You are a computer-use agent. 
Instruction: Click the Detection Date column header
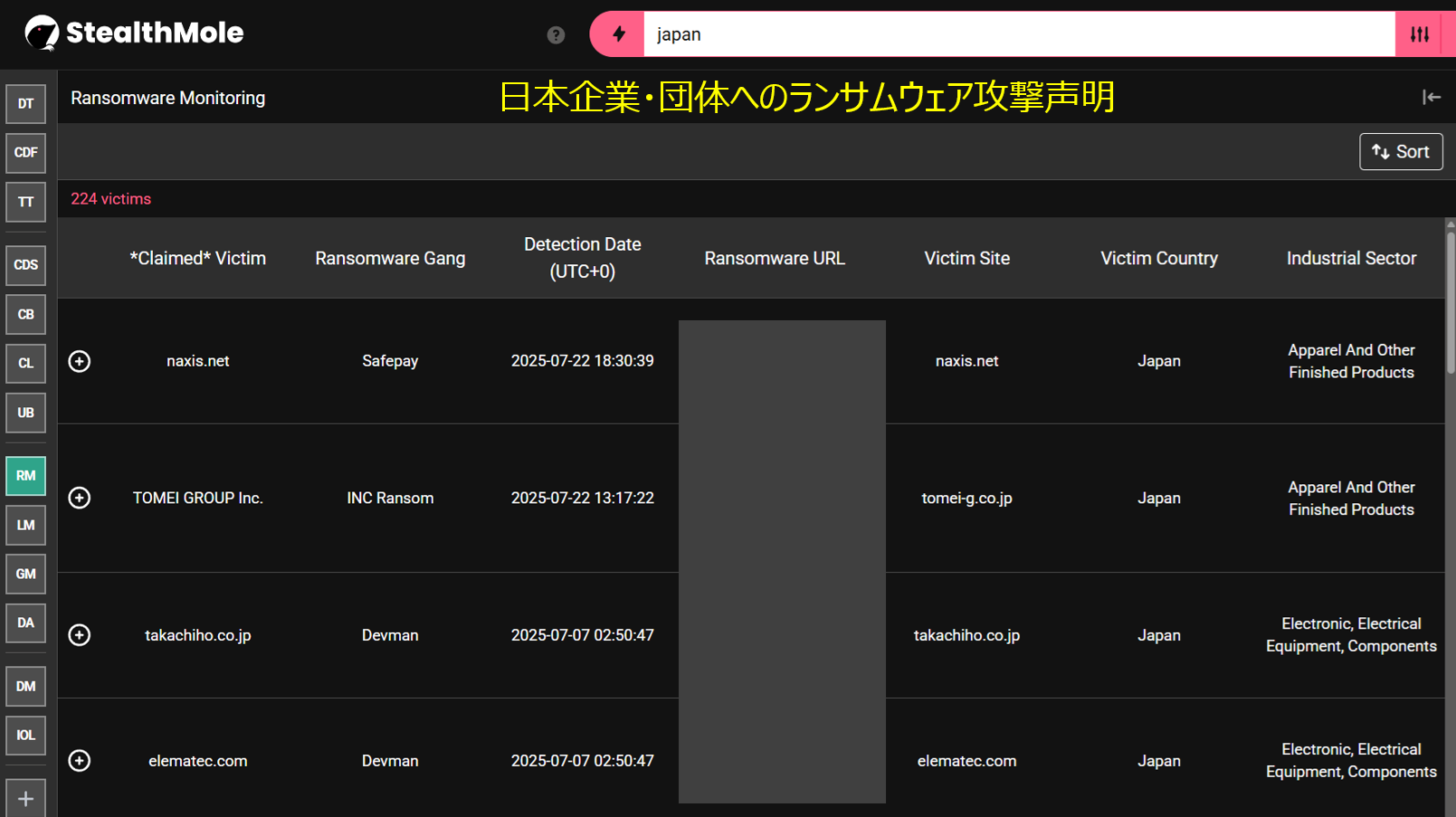tap(583, 258)
